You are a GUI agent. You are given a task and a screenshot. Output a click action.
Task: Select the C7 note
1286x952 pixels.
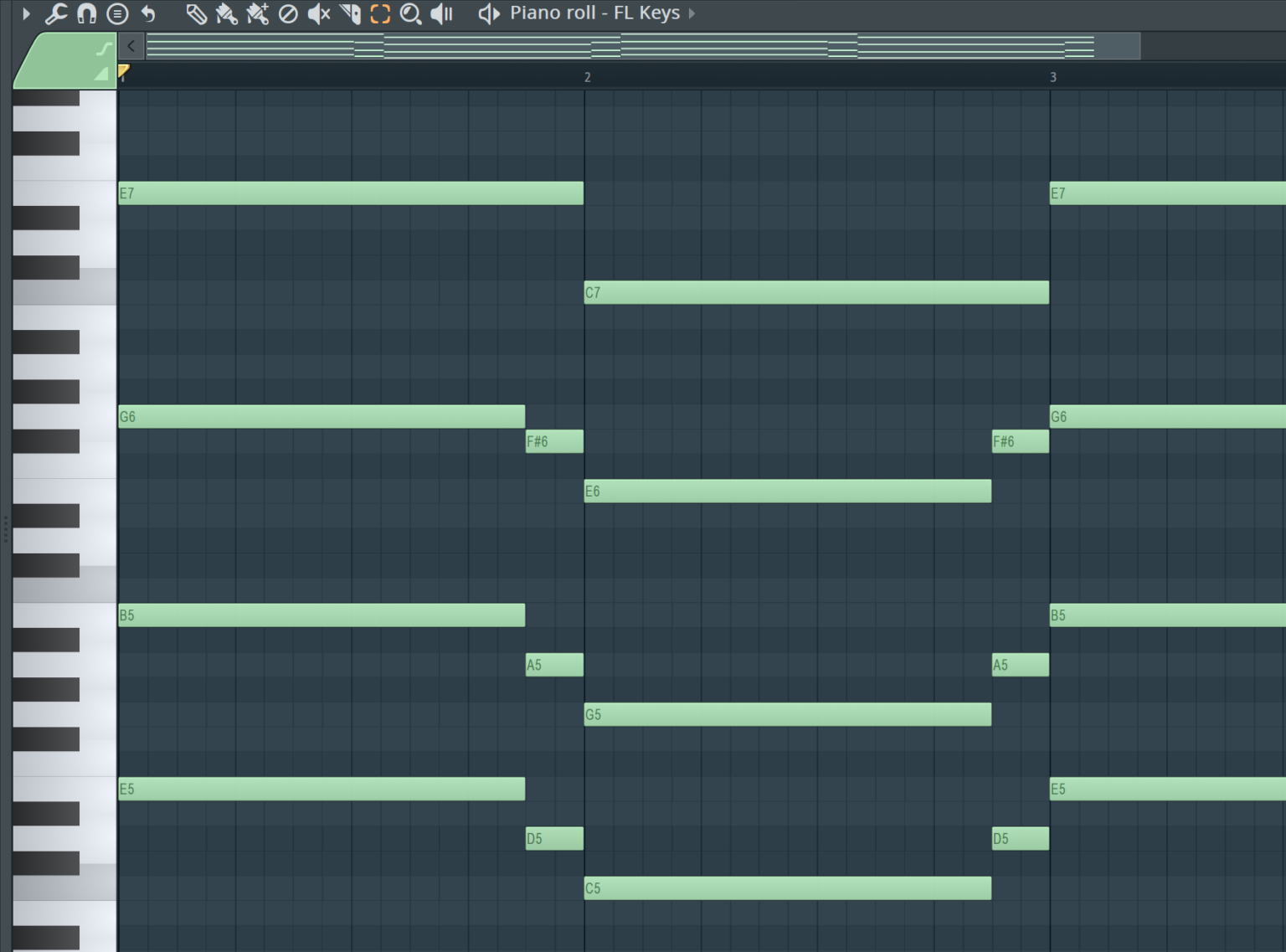(x=815, y=292)
